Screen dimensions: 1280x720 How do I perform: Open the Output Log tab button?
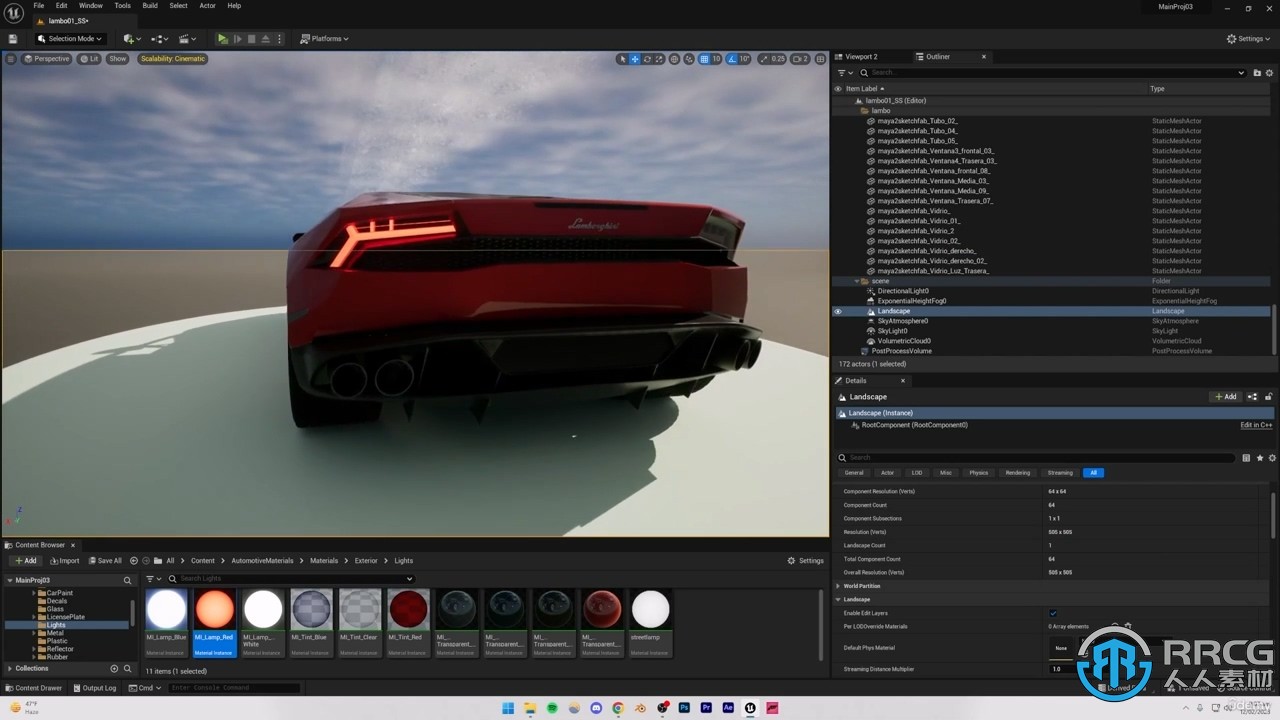pos(94,688)
